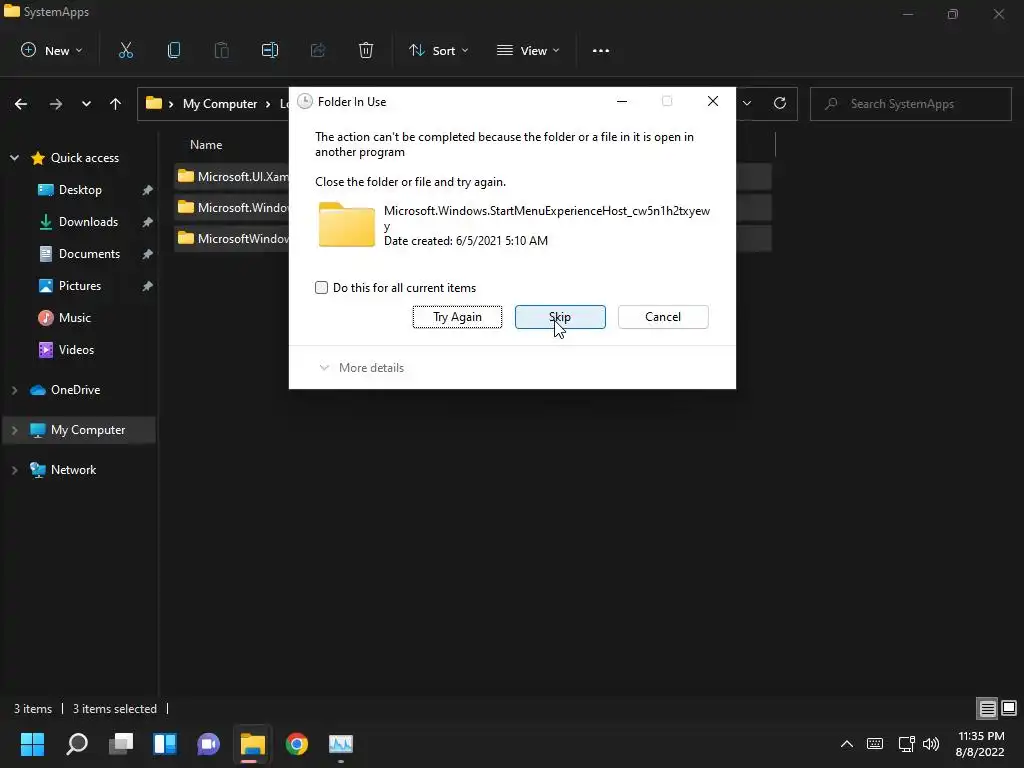Click the Paste clipboard icon in toolbar
The height and width of the screenshot is (768, 1024).
[221, 50]
